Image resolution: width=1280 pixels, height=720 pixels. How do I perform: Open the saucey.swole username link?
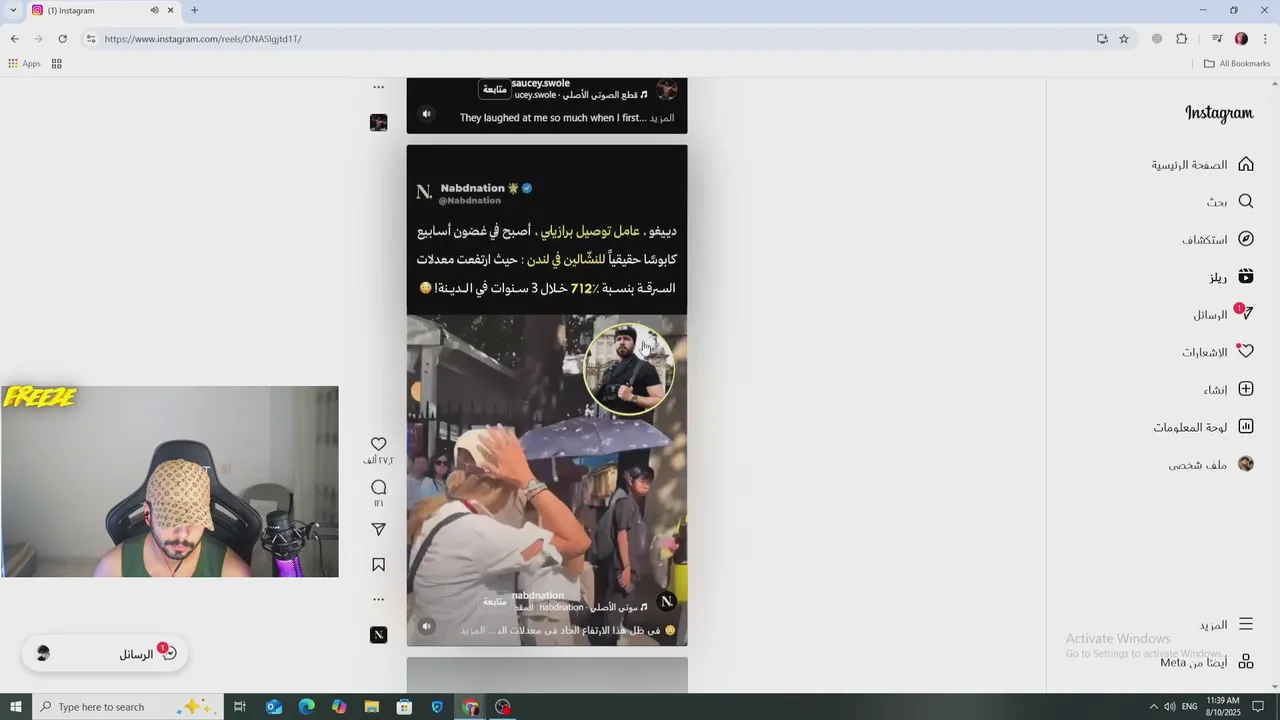tap(540, 83)
